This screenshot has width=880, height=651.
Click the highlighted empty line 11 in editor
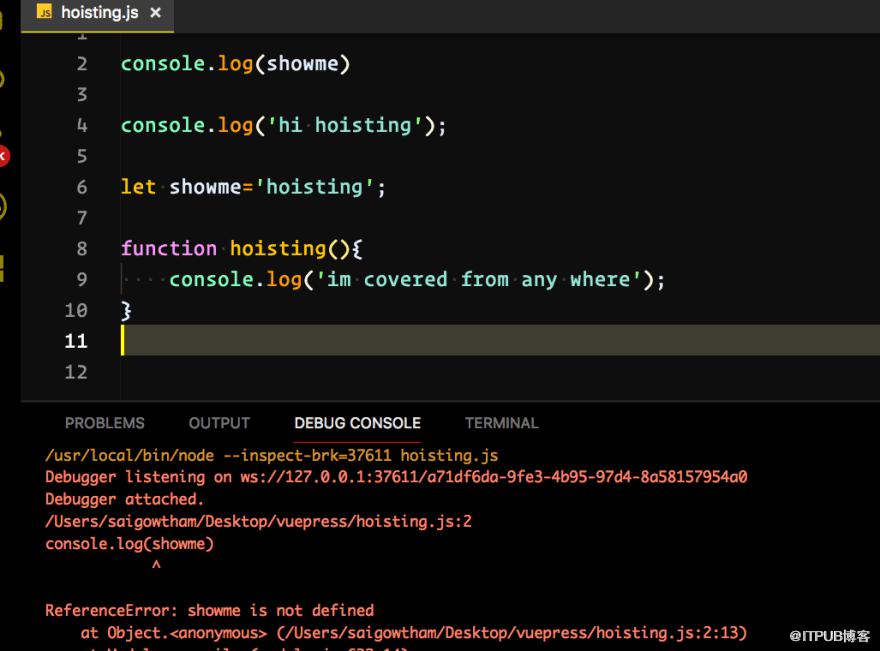point(501,340)
